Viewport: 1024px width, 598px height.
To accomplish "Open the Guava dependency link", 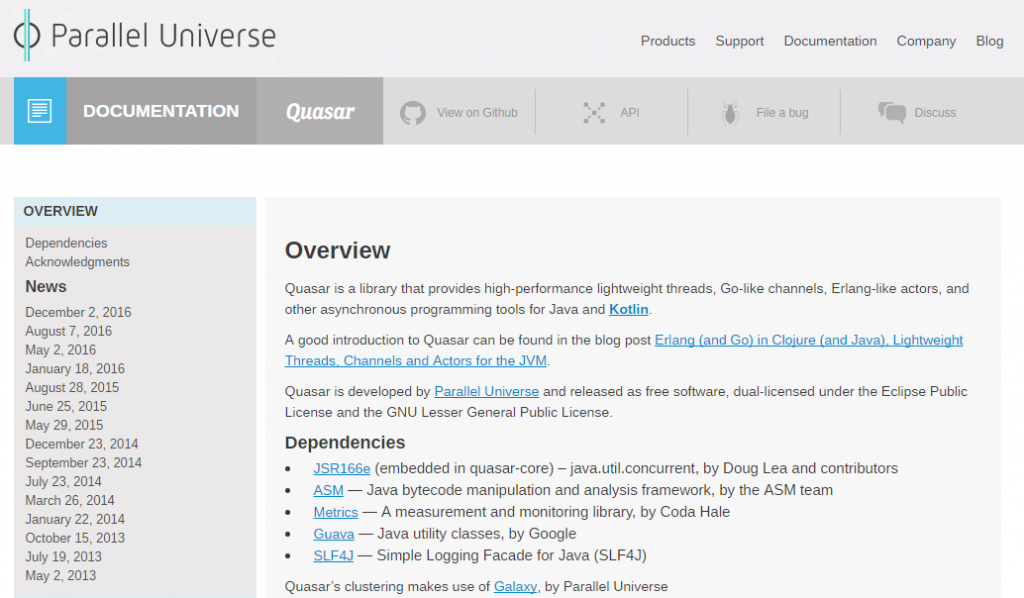I will [333, 534].
